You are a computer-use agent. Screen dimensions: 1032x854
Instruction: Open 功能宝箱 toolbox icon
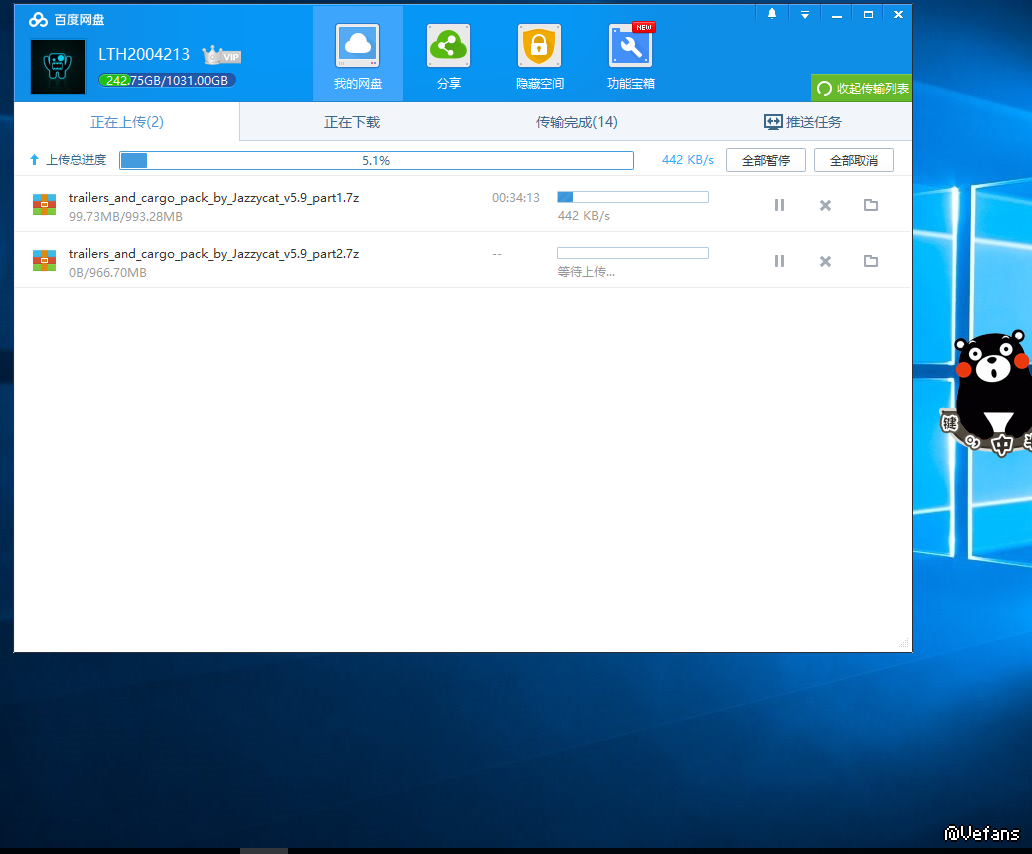(x=630, y=47)
